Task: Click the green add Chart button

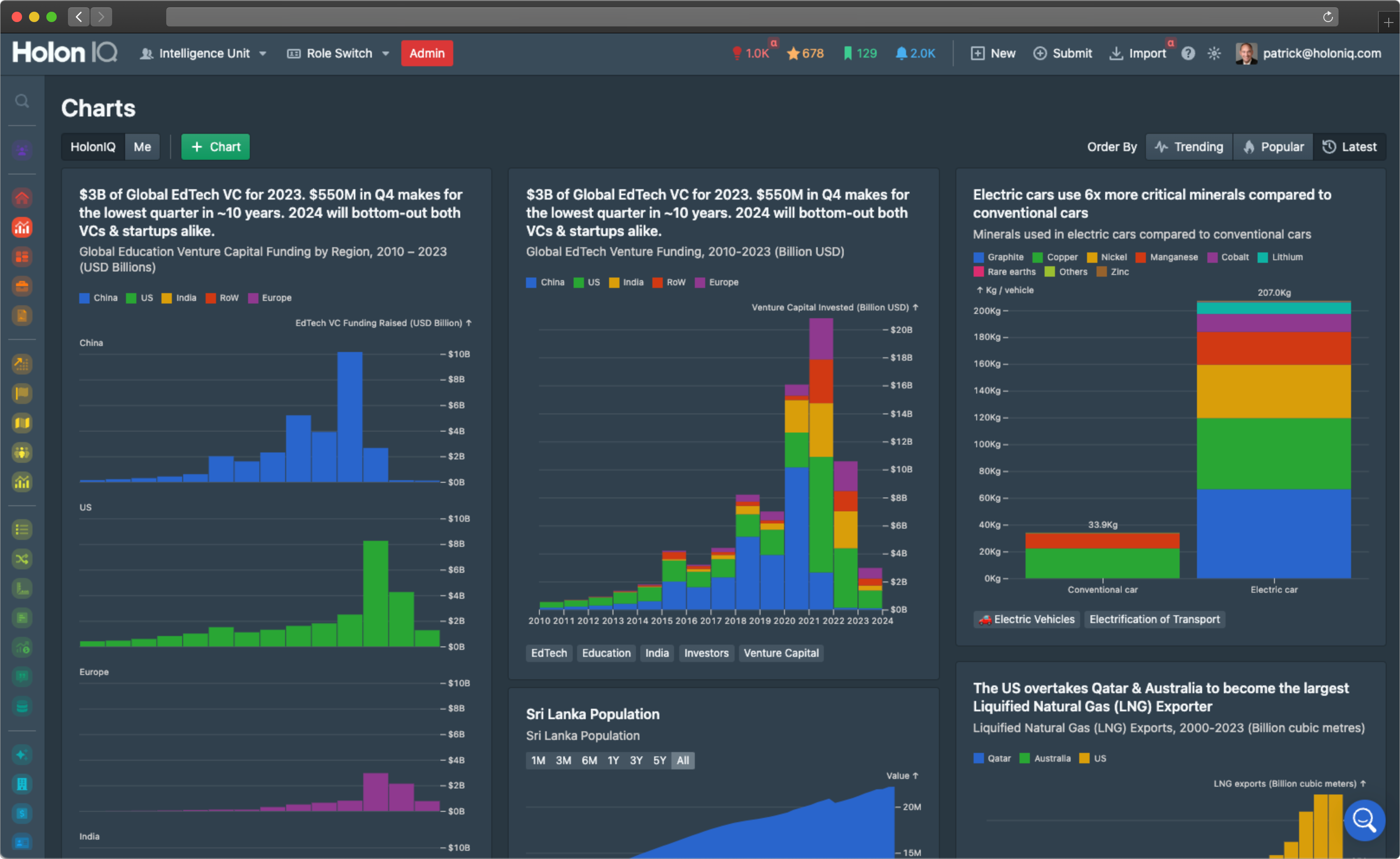Action: [215, 147]
